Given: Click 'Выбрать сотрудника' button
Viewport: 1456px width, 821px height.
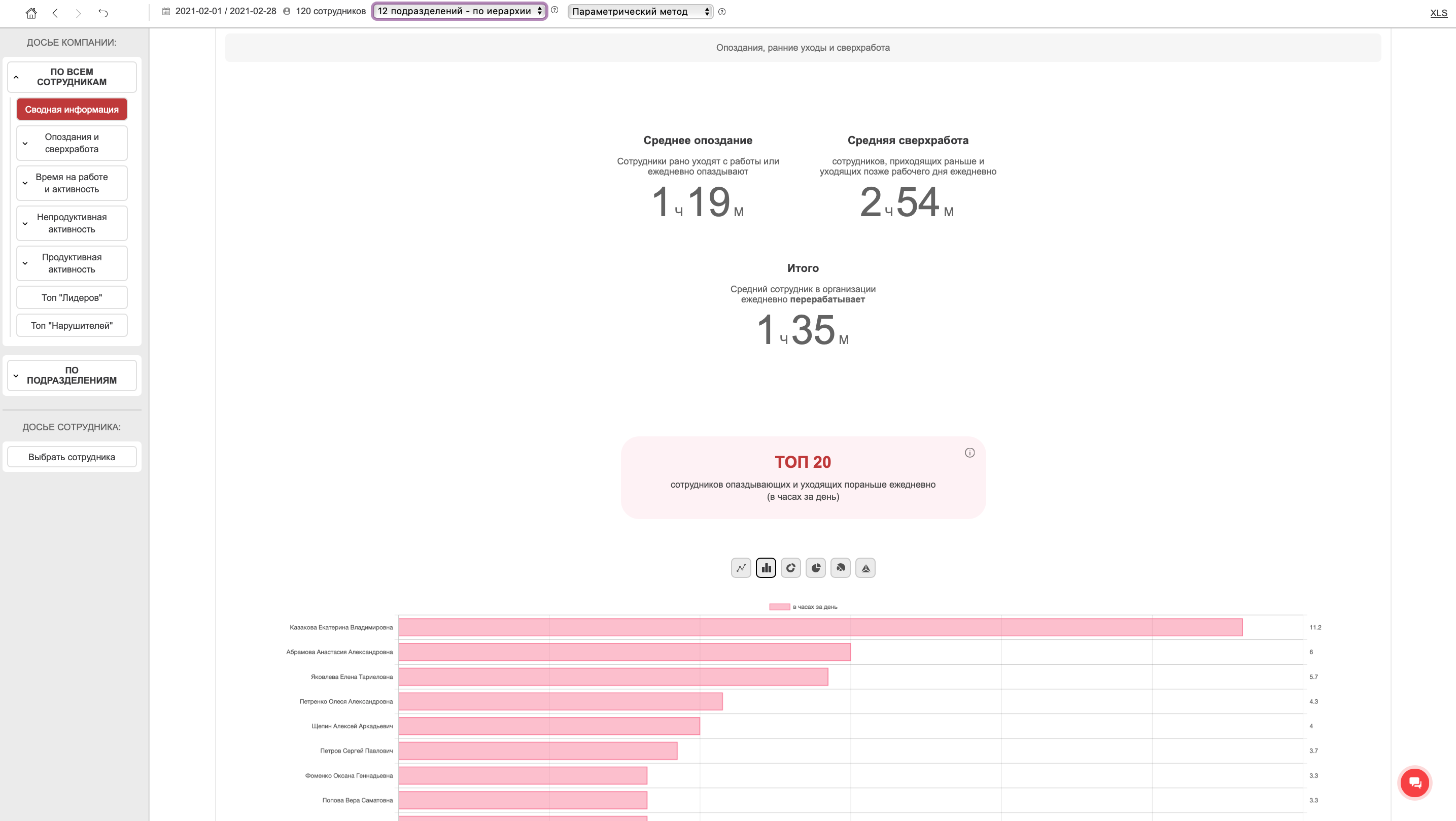Looking at the screenshot, I should pyautogui.click(x=72, y=457).
